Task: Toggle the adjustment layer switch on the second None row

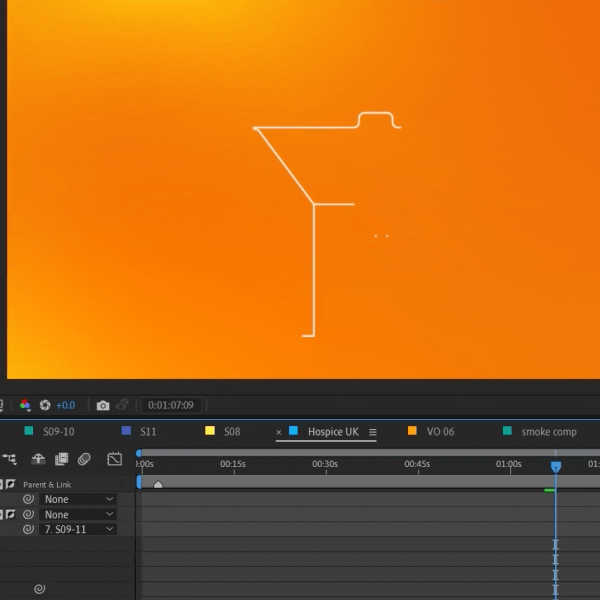Action: (x=10, y=514)
